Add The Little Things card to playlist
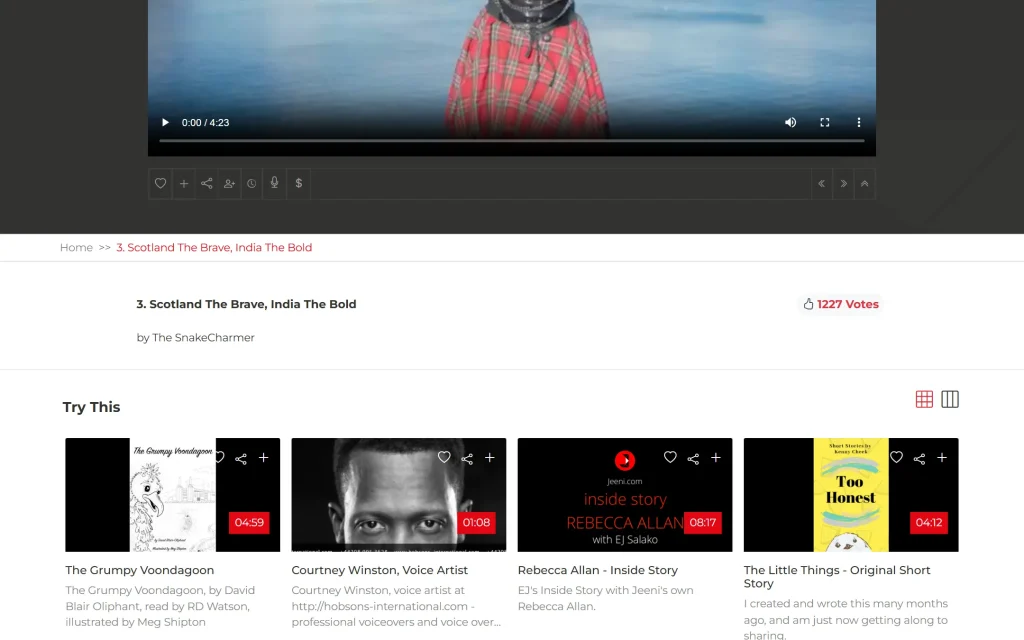The image size is (1024, 640). click(x=942, y=458)
